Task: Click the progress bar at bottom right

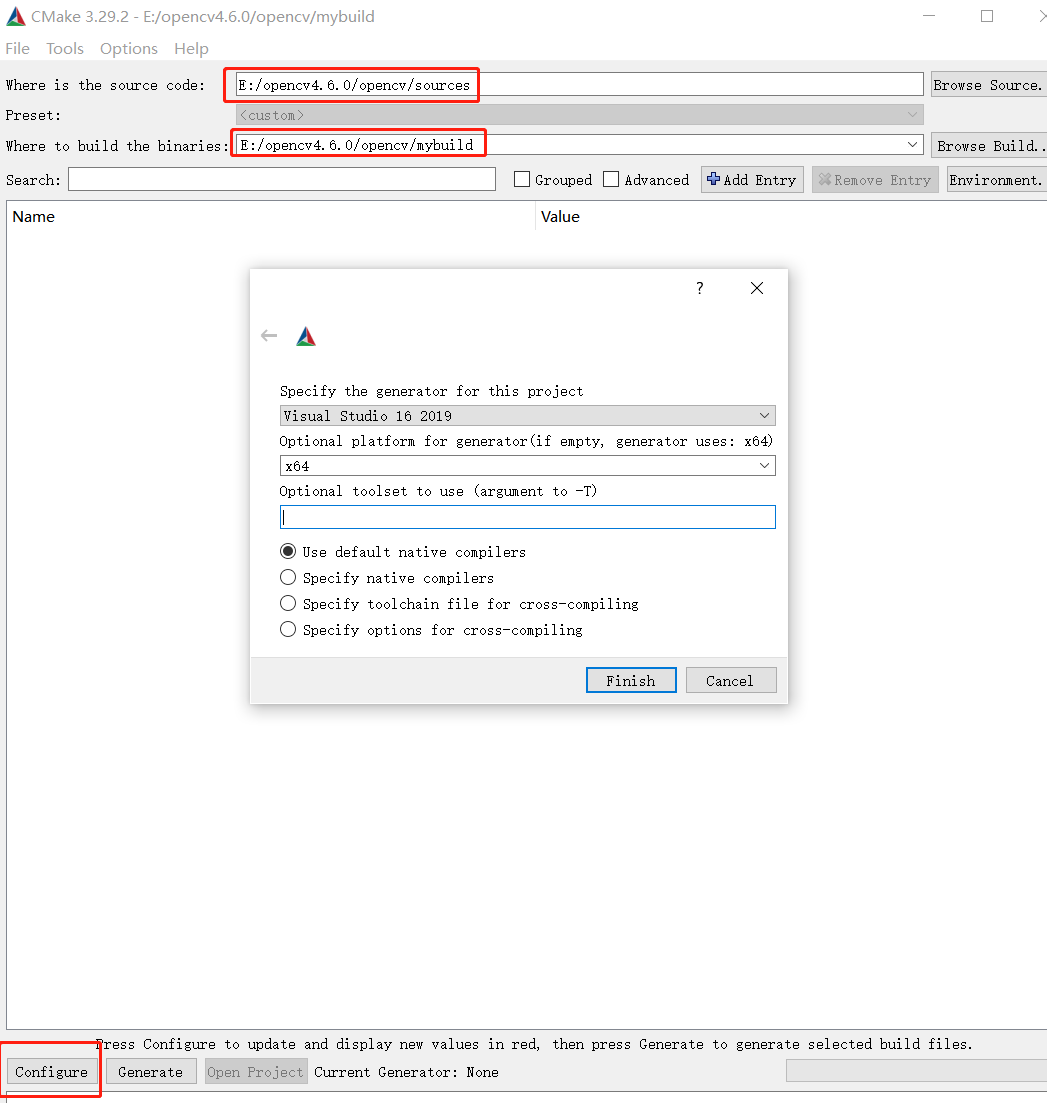Action: [916, 1071]
